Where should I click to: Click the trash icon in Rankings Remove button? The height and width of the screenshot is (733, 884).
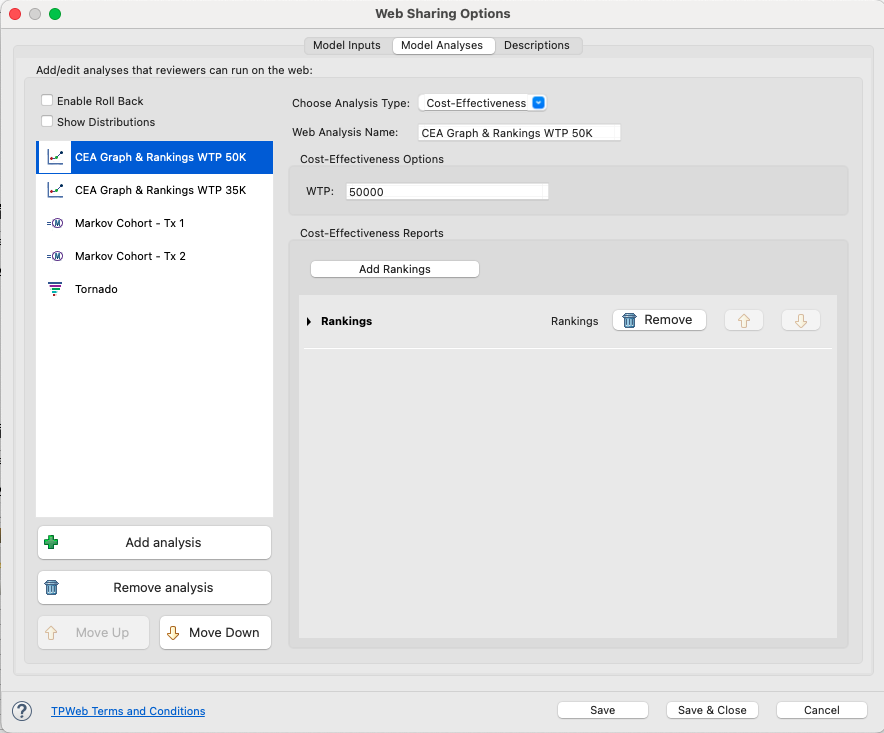coord(629,320)
